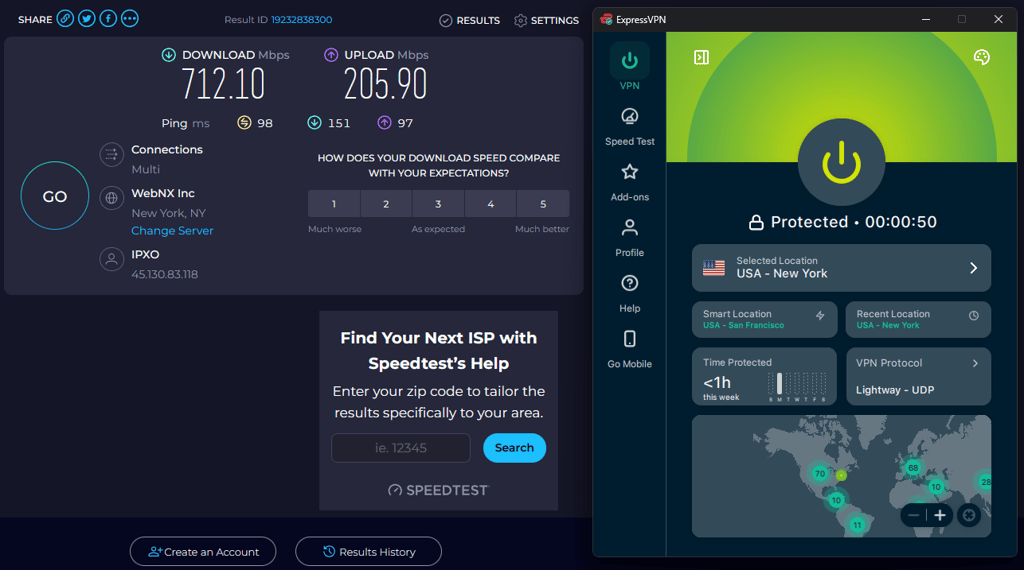
Task: Open the ExpressVPN theme palette icon
Action: click(982, 57)
